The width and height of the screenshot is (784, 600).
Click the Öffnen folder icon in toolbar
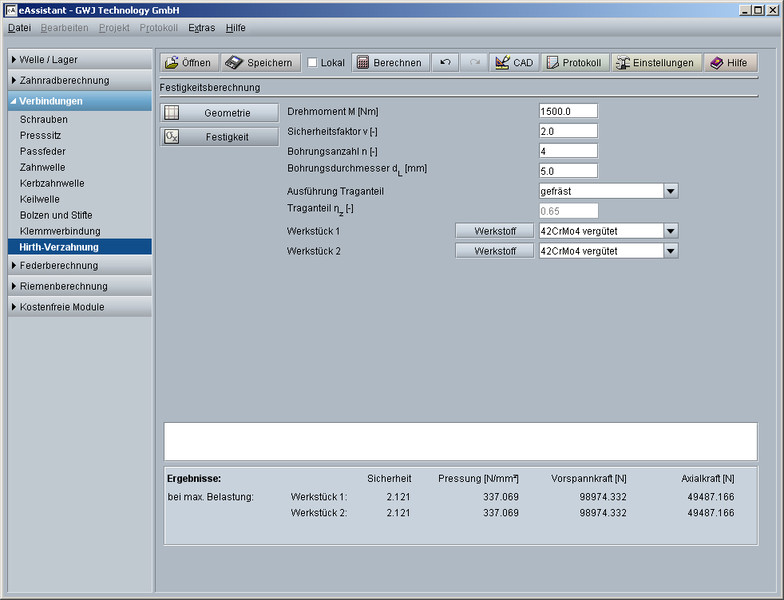[x=172, y=62]
